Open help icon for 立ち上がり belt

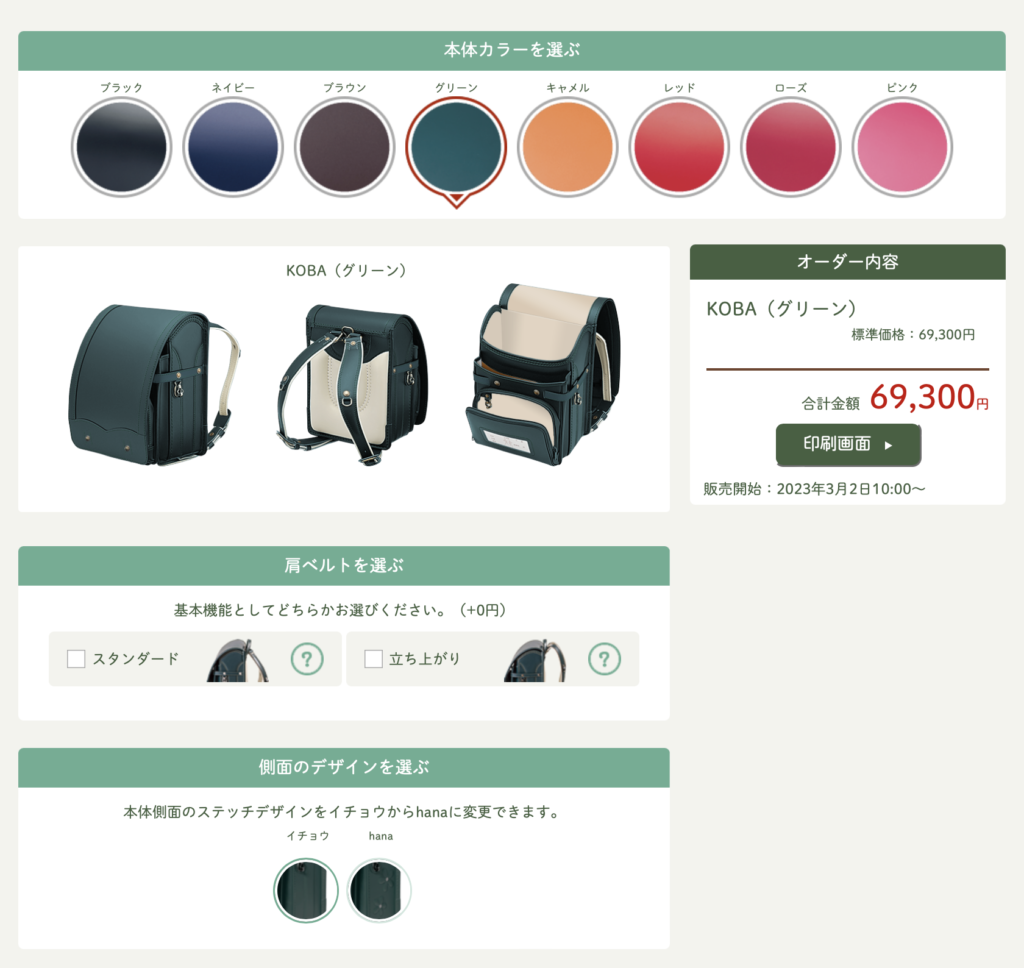click(x=604, y=659)
